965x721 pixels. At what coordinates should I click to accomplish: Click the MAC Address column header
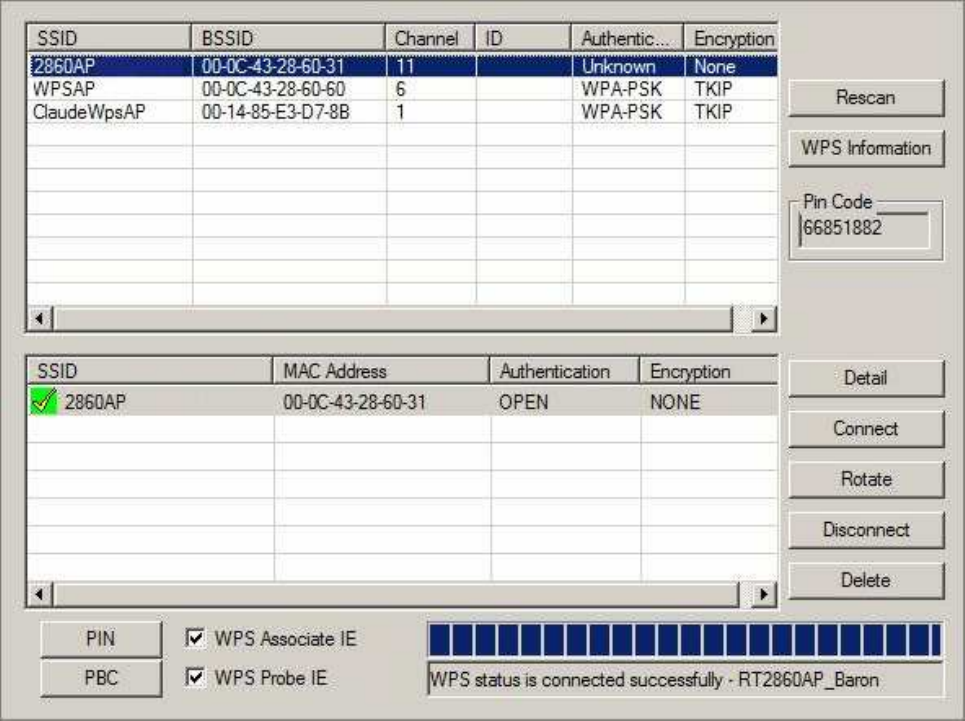tap(381, 371)
